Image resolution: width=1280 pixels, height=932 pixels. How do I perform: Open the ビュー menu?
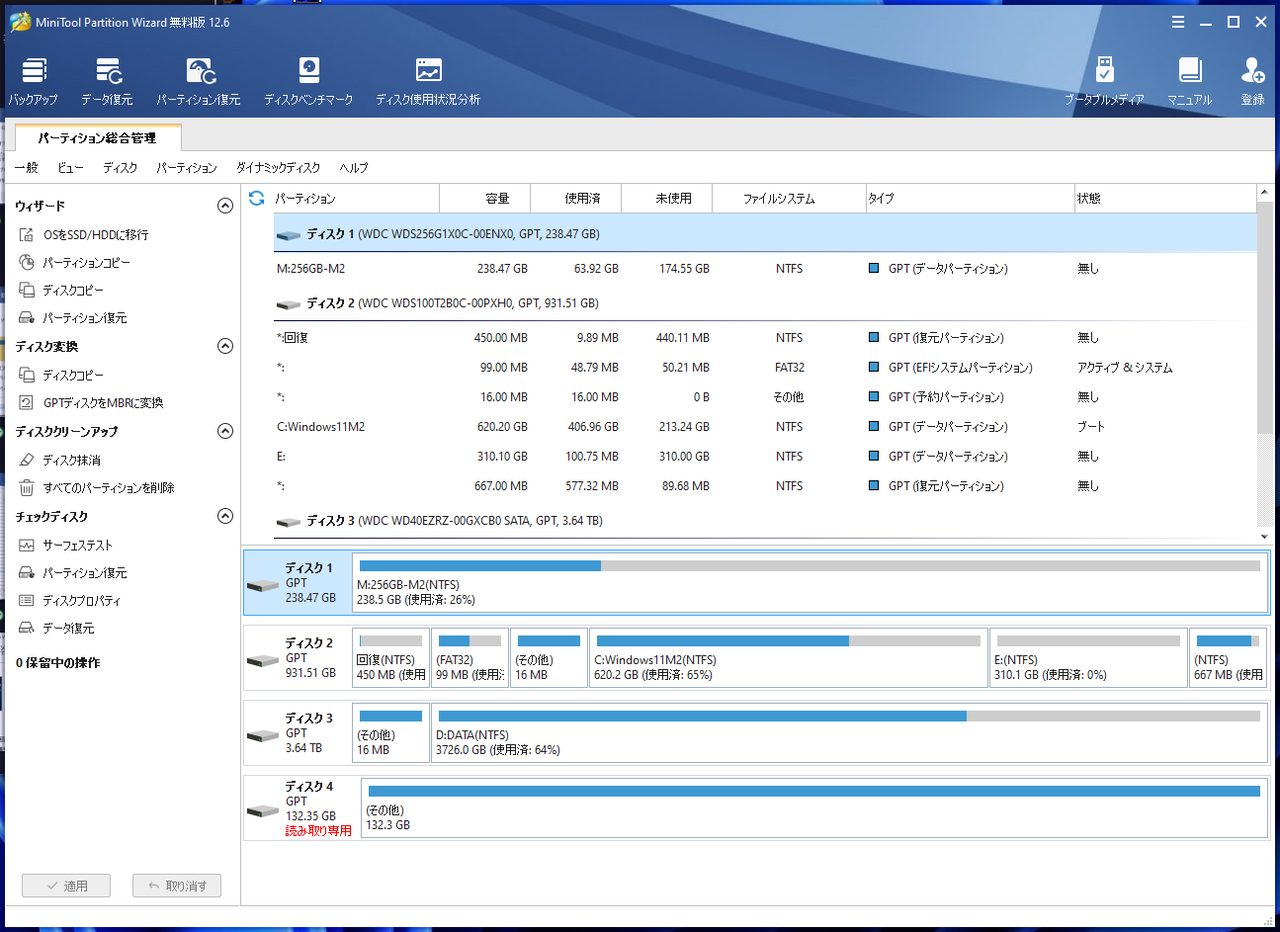click(x=70, y=168)
